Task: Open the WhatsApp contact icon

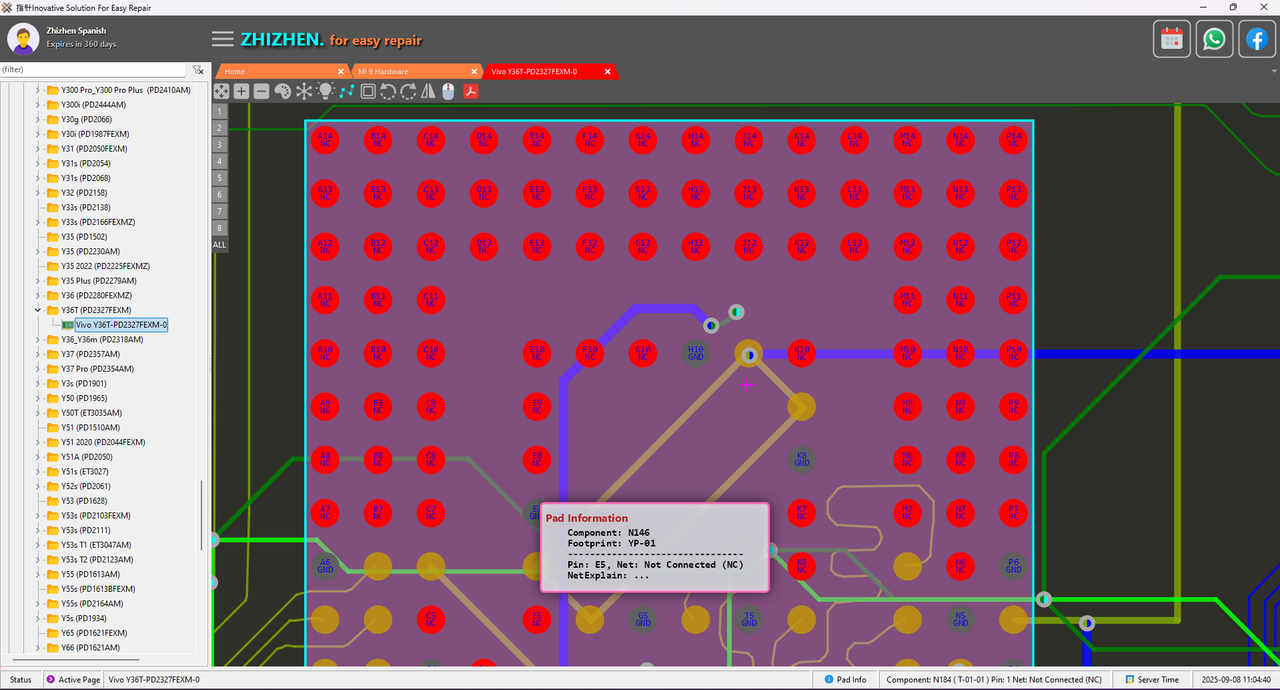Action: [1214, 39]
